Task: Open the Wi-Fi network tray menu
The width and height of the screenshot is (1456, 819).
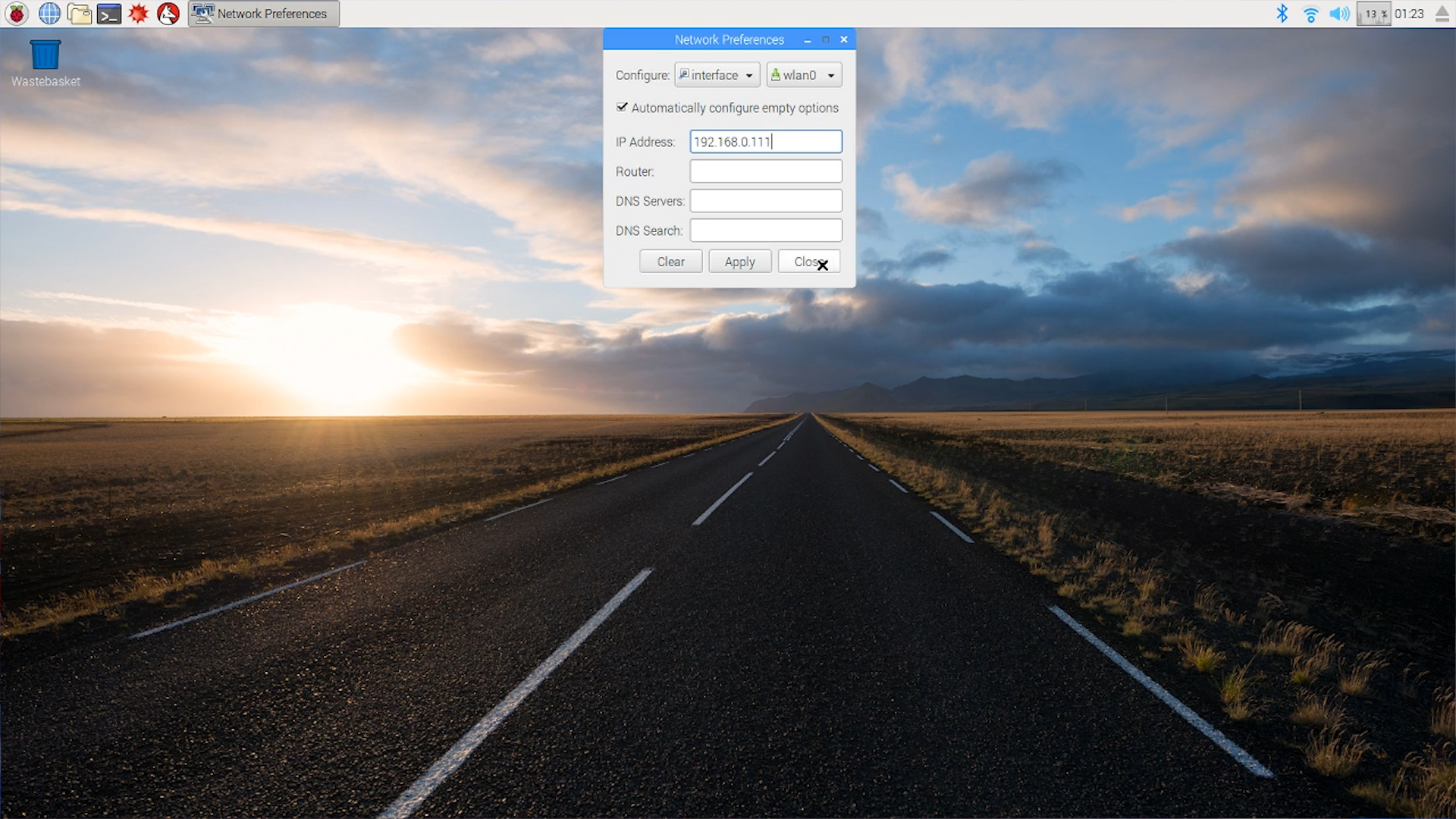Action: pos(1310,14)
